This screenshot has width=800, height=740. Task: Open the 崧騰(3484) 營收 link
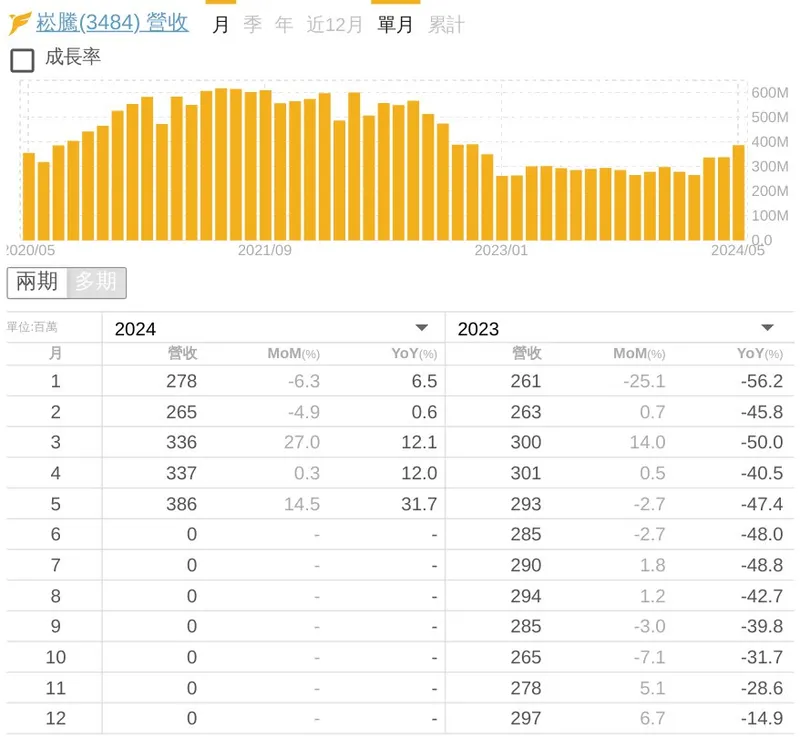[112, 23]
